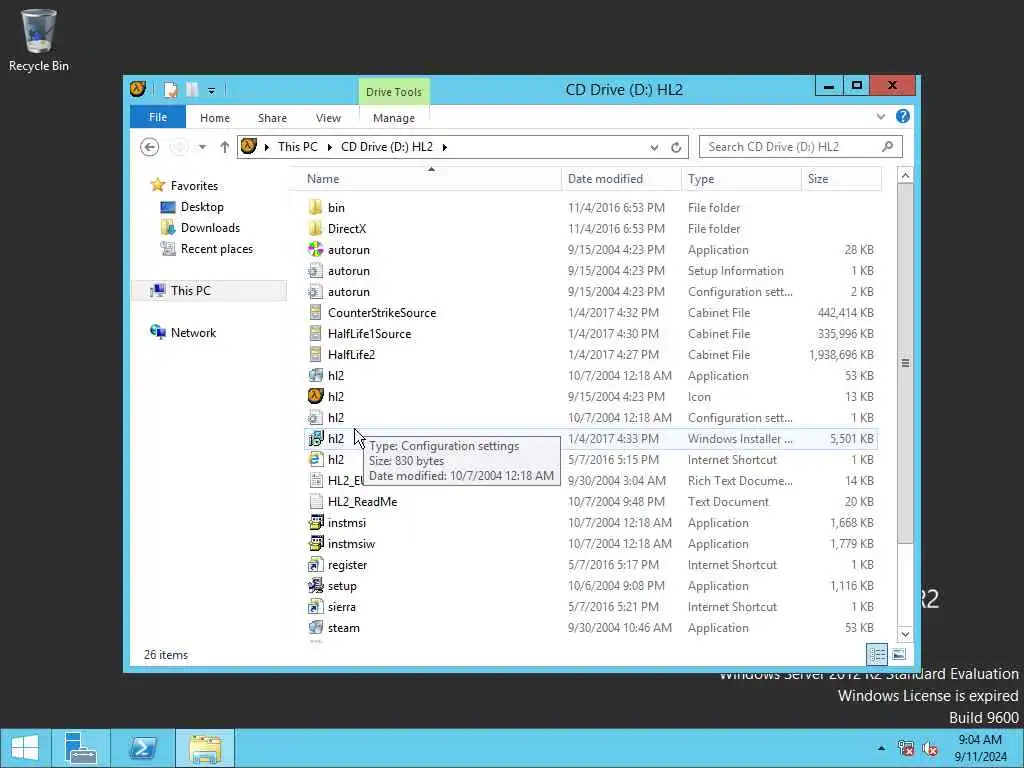Viewport: 1024px width, 768px height.
Task: Select the register Internet Shortcut icon
Action: [x=315, y=565]
